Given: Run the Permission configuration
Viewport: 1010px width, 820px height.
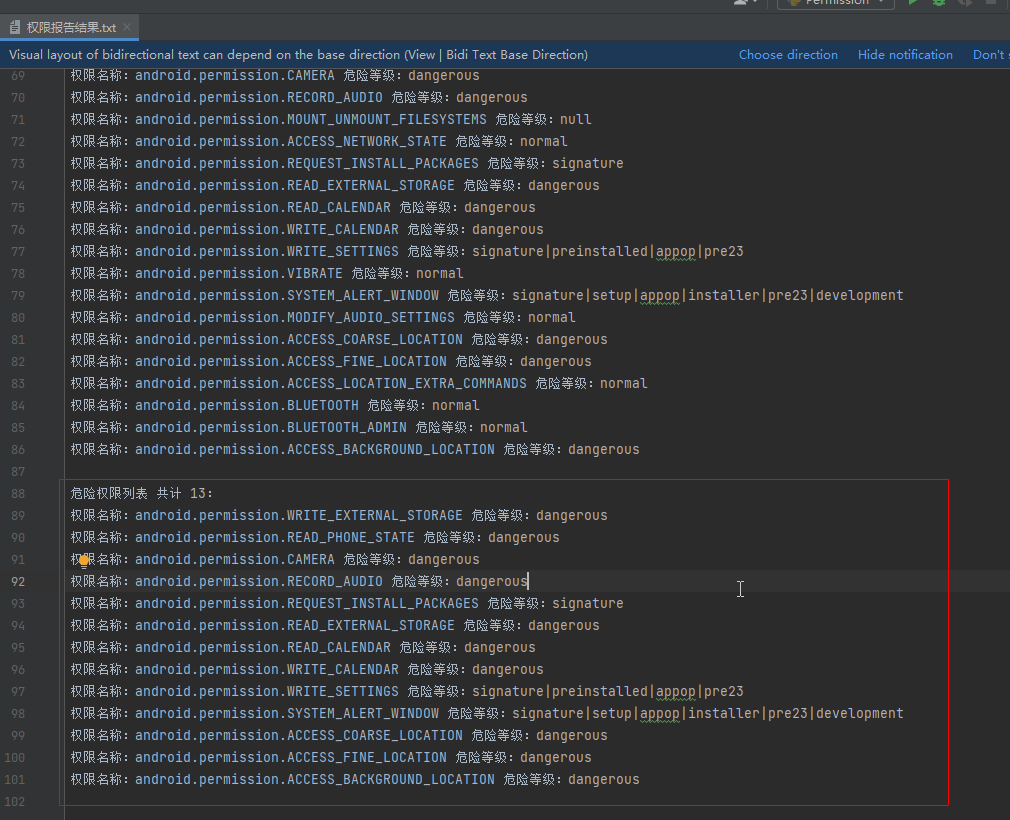Looking at the screenshot, I should 913,4.
